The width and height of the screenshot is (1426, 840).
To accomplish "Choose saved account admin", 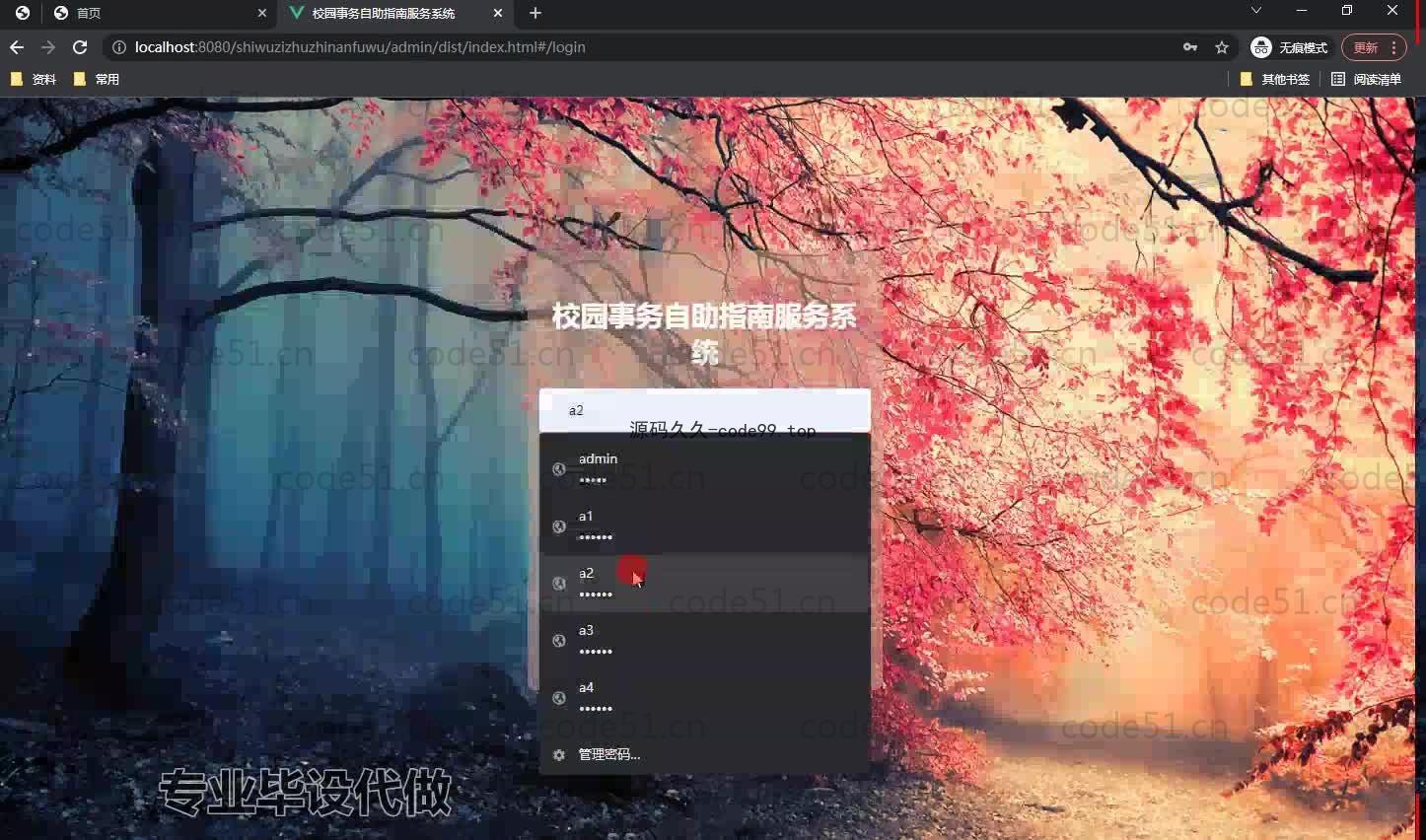I will click(705, 468).
